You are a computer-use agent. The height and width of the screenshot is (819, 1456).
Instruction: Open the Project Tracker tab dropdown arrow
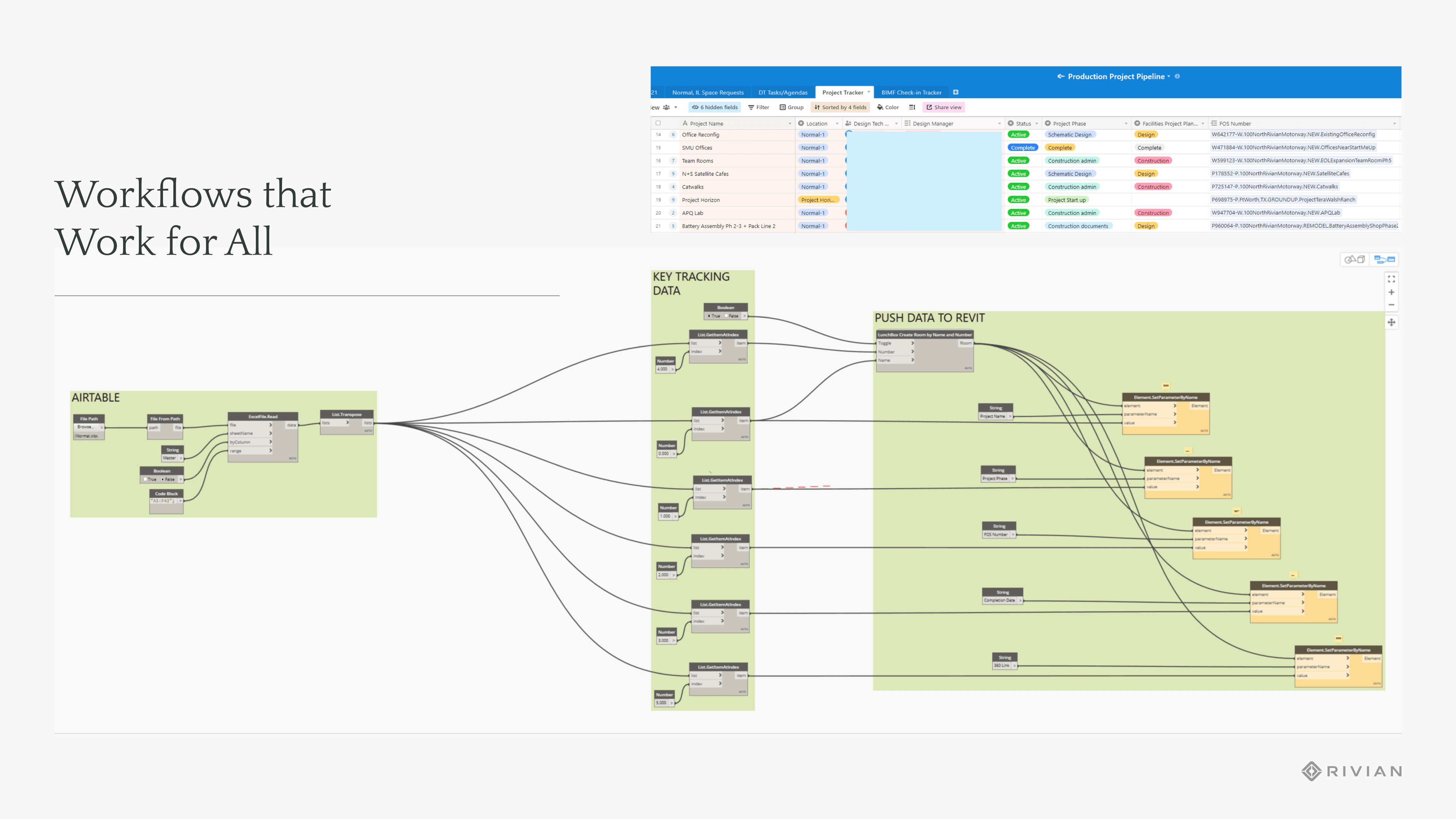[x=869, y=92]
